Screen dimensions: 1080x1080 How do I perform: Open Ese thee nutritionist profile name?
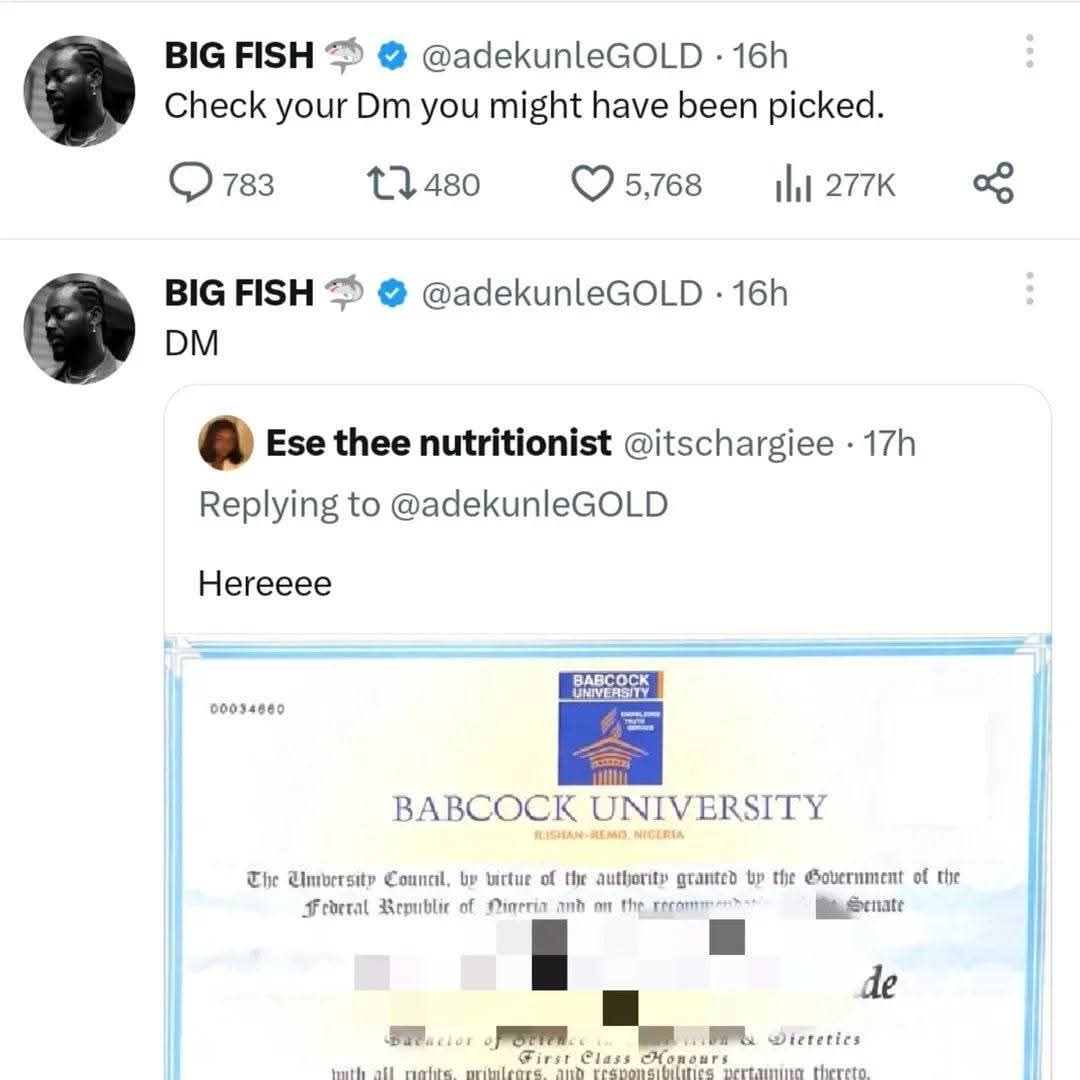coord(439,443)
